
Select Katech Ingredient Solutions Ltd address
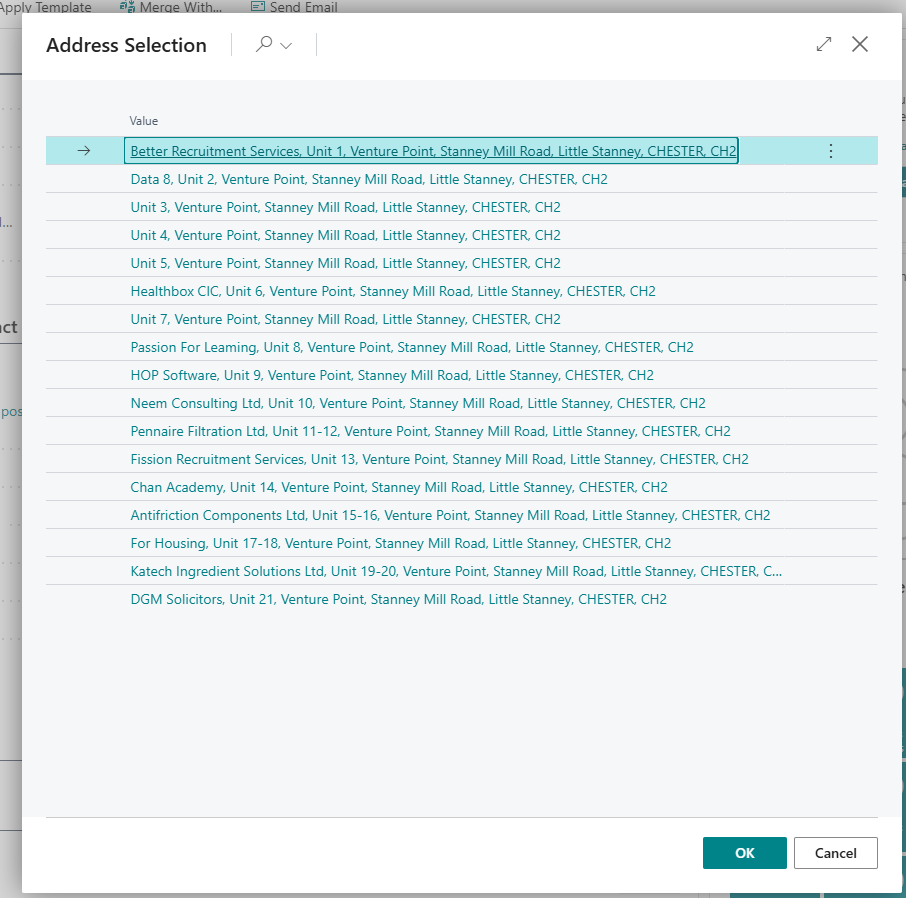(456, 571)
